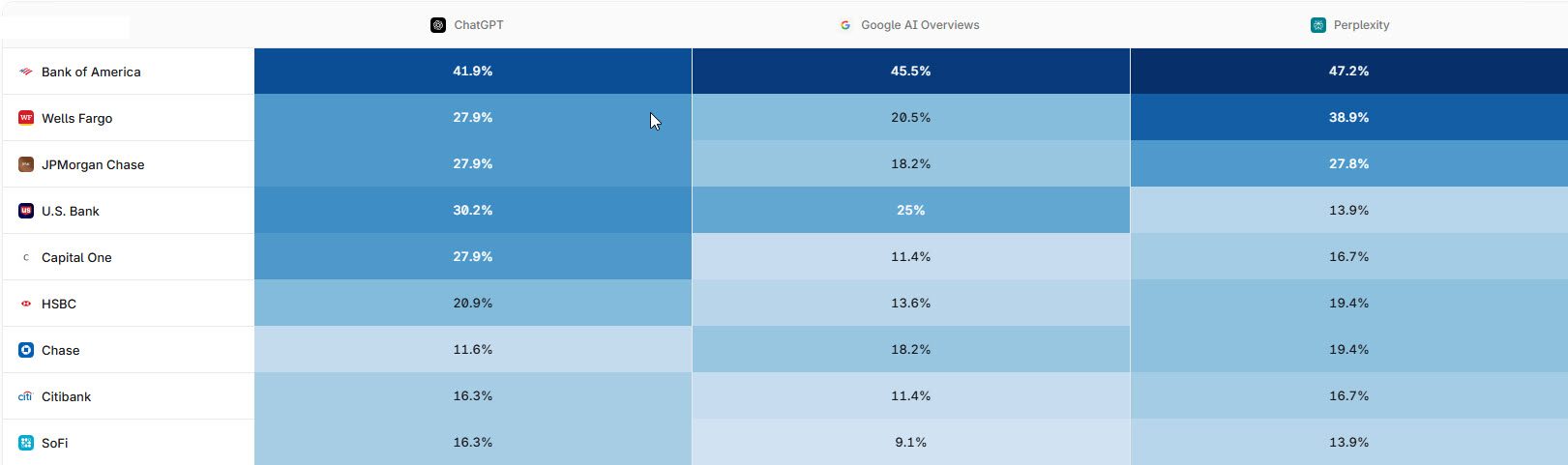The width and height of the screenshot is (1568, 465).
Task: Click Wells Fargo's 38.9% Perplexity cell
Action: tap(1348, 117)
